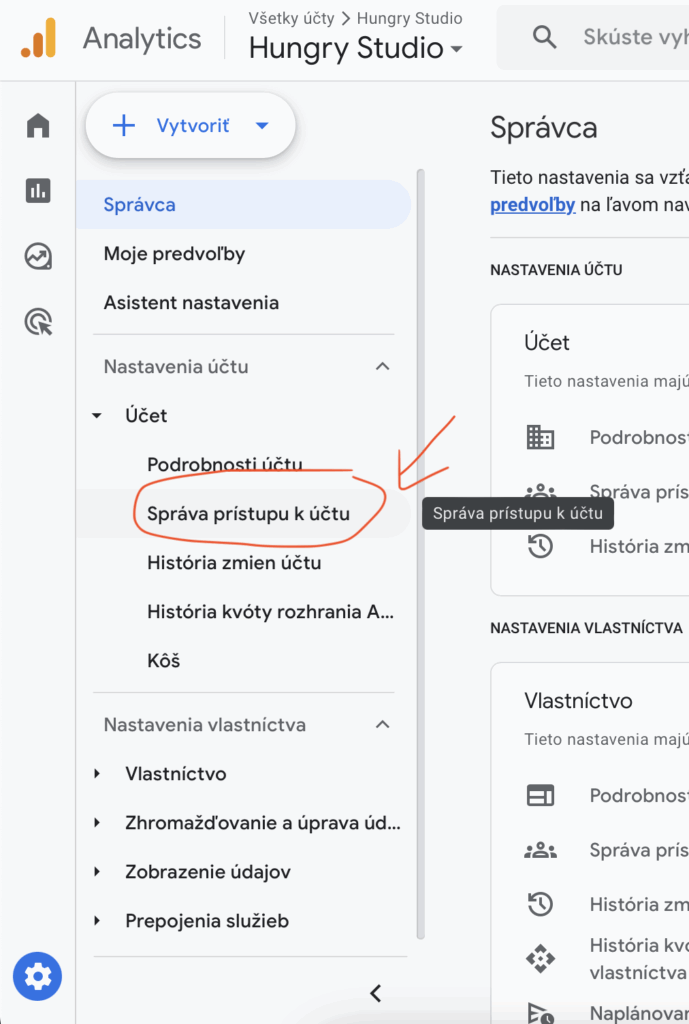The image size is (689, 1024).
Task: Collapse the Nastavenia vlastníctva section chevron
Action: pos(382,725)
